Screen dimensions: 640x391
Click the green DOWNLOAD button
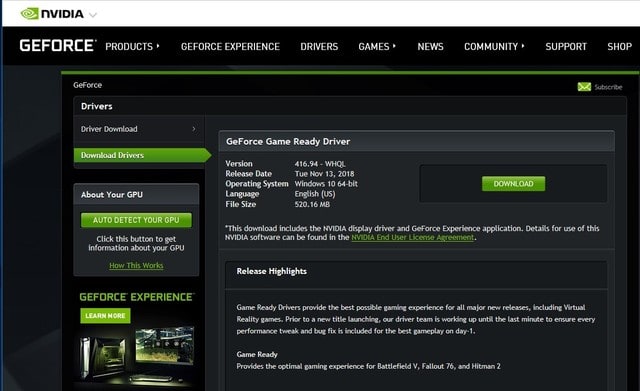[513, 184]
